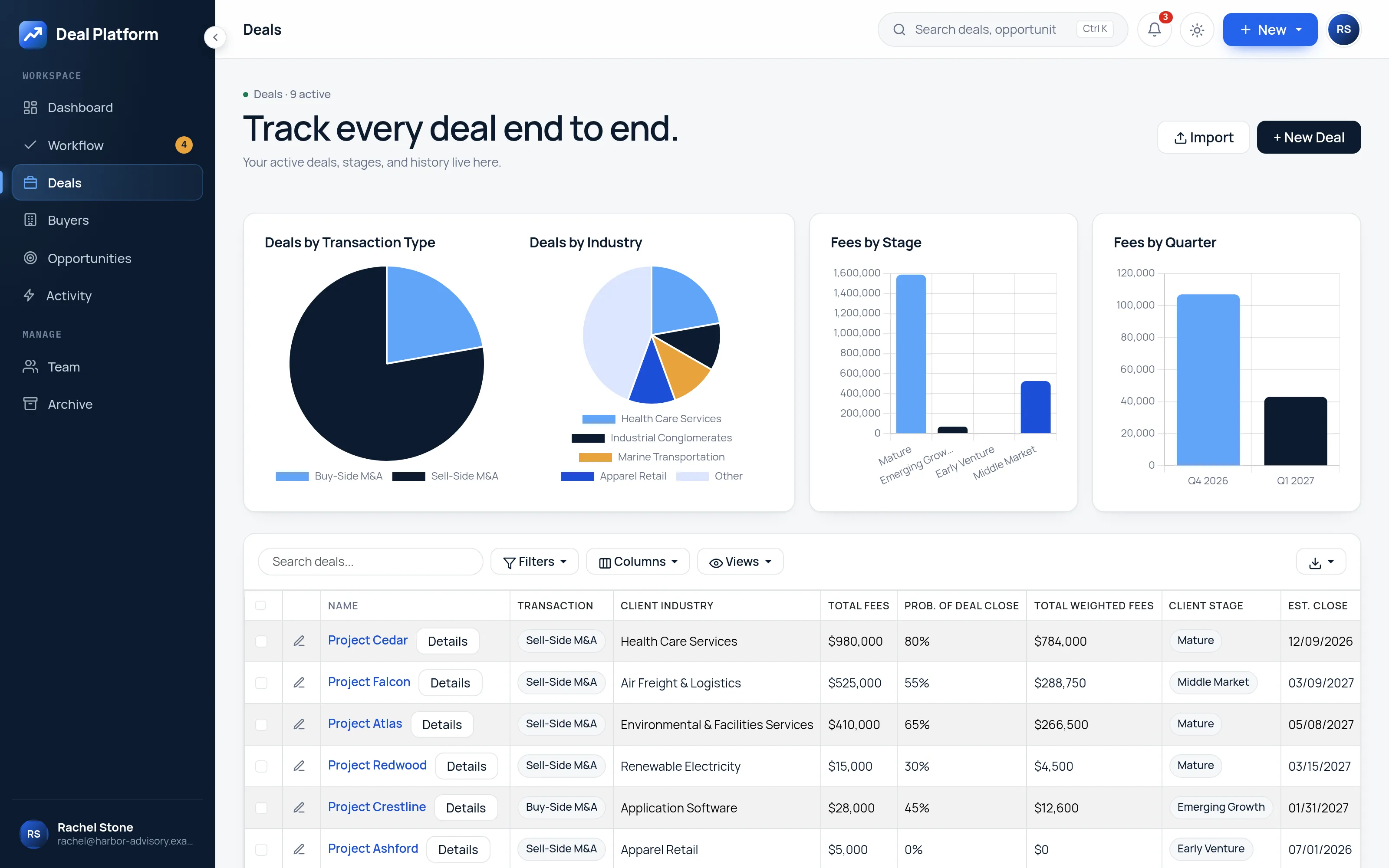Edit Project Redwood with the pencil icon
Image resolution: width=1389 pixels, height=868 pixels.
299,766
